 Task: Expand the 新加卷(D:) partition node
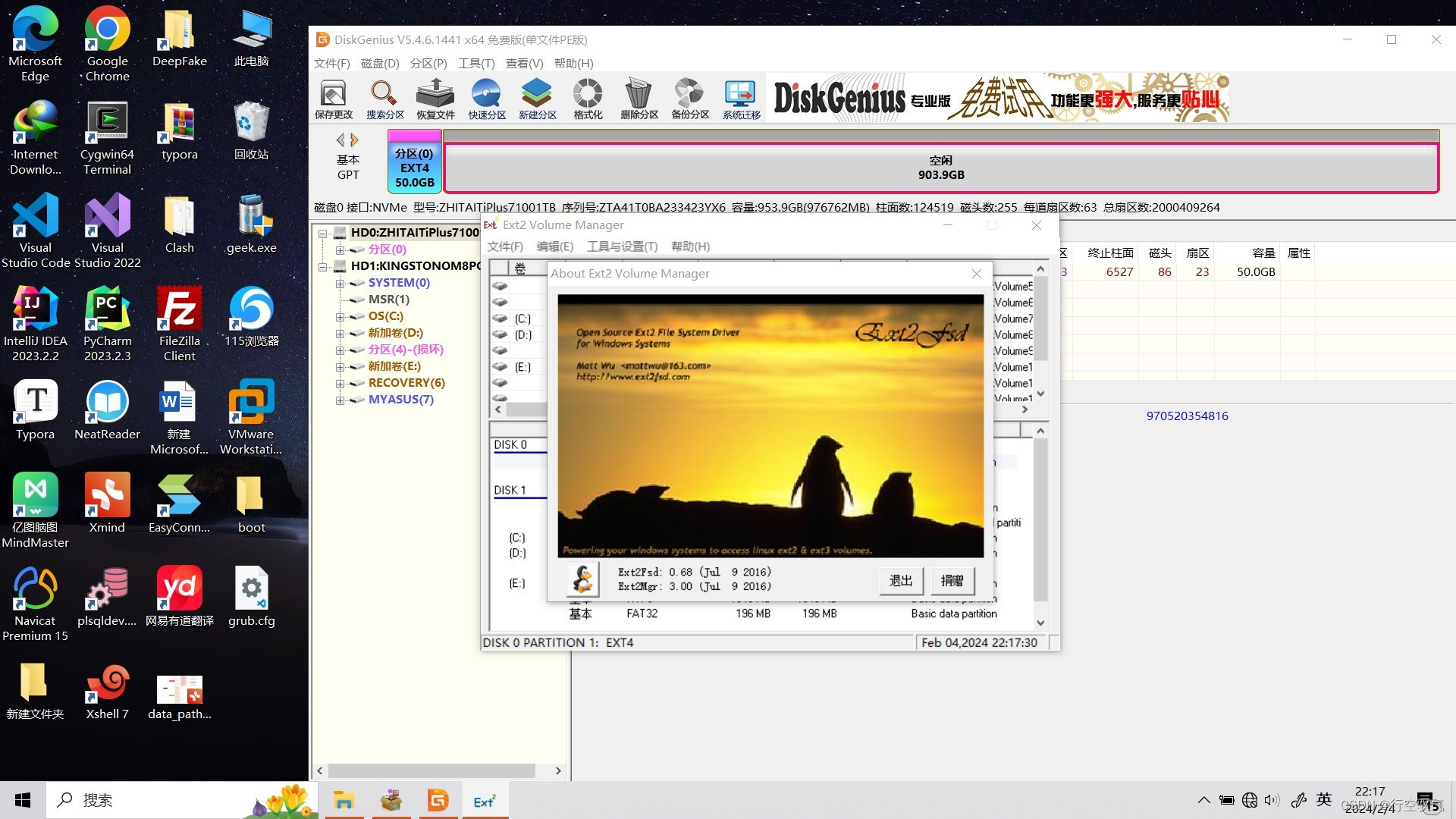point(340,333)
